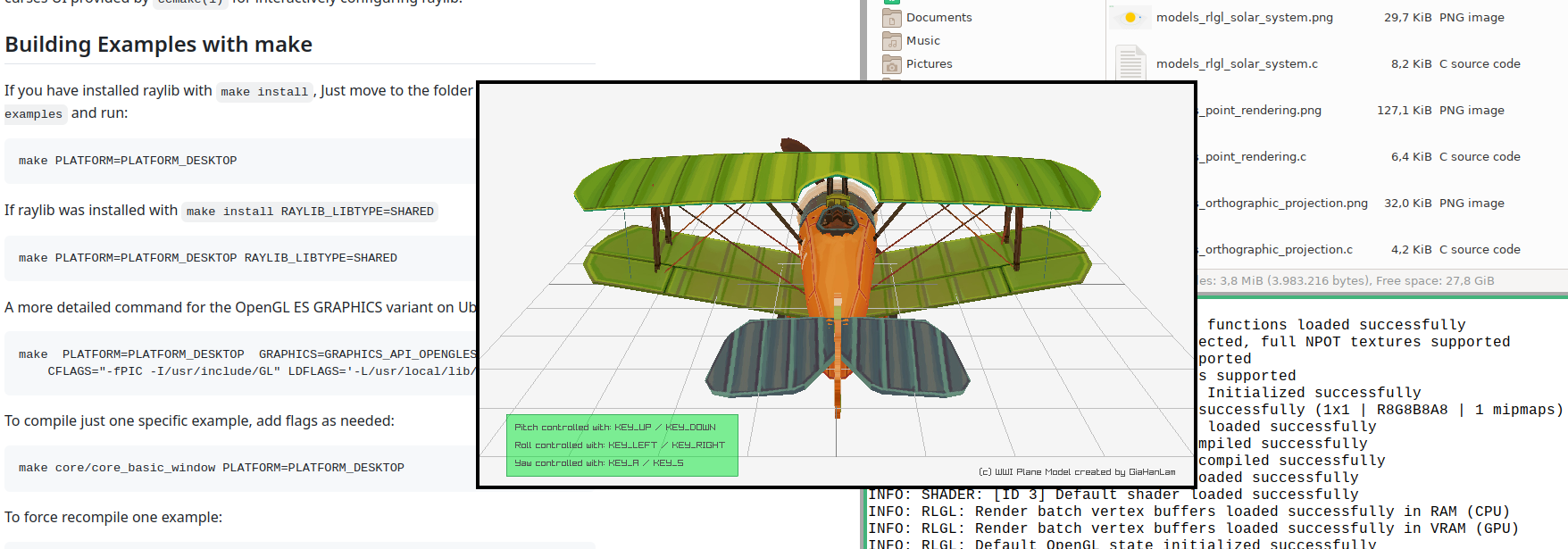Click the 8,2 KiB size cell
Image resolution: width=1568 pixels, height=549 pixels.
tap(1411, 63)
